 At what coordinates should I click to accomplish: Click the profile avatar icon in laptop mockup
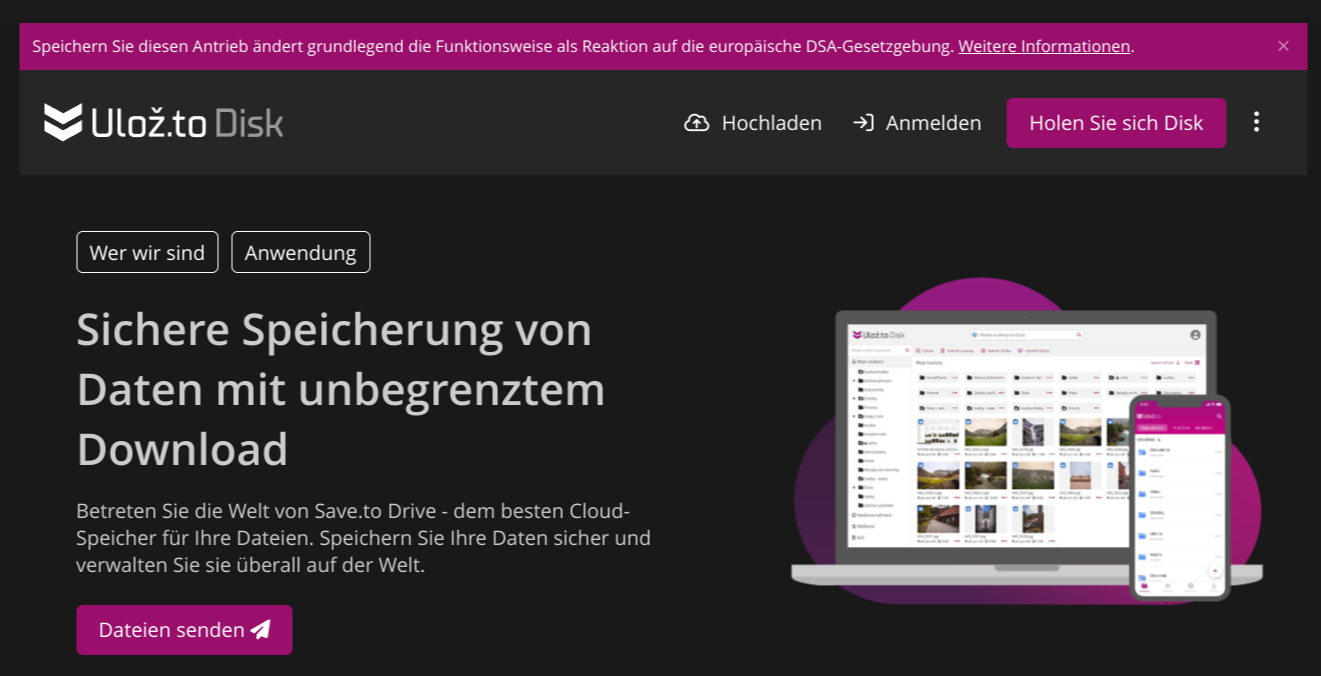(x=1195, y=335)
